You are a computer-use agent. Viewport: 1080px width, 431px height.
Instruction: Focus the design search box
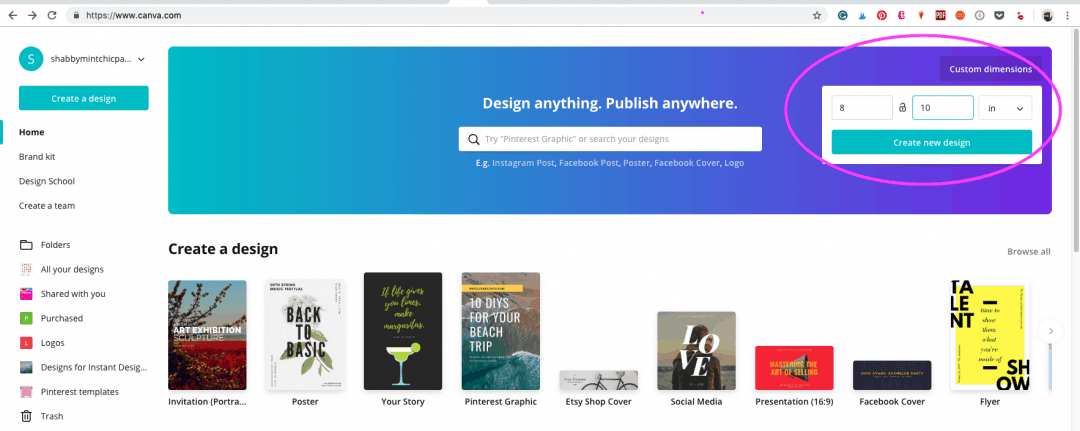610,139
